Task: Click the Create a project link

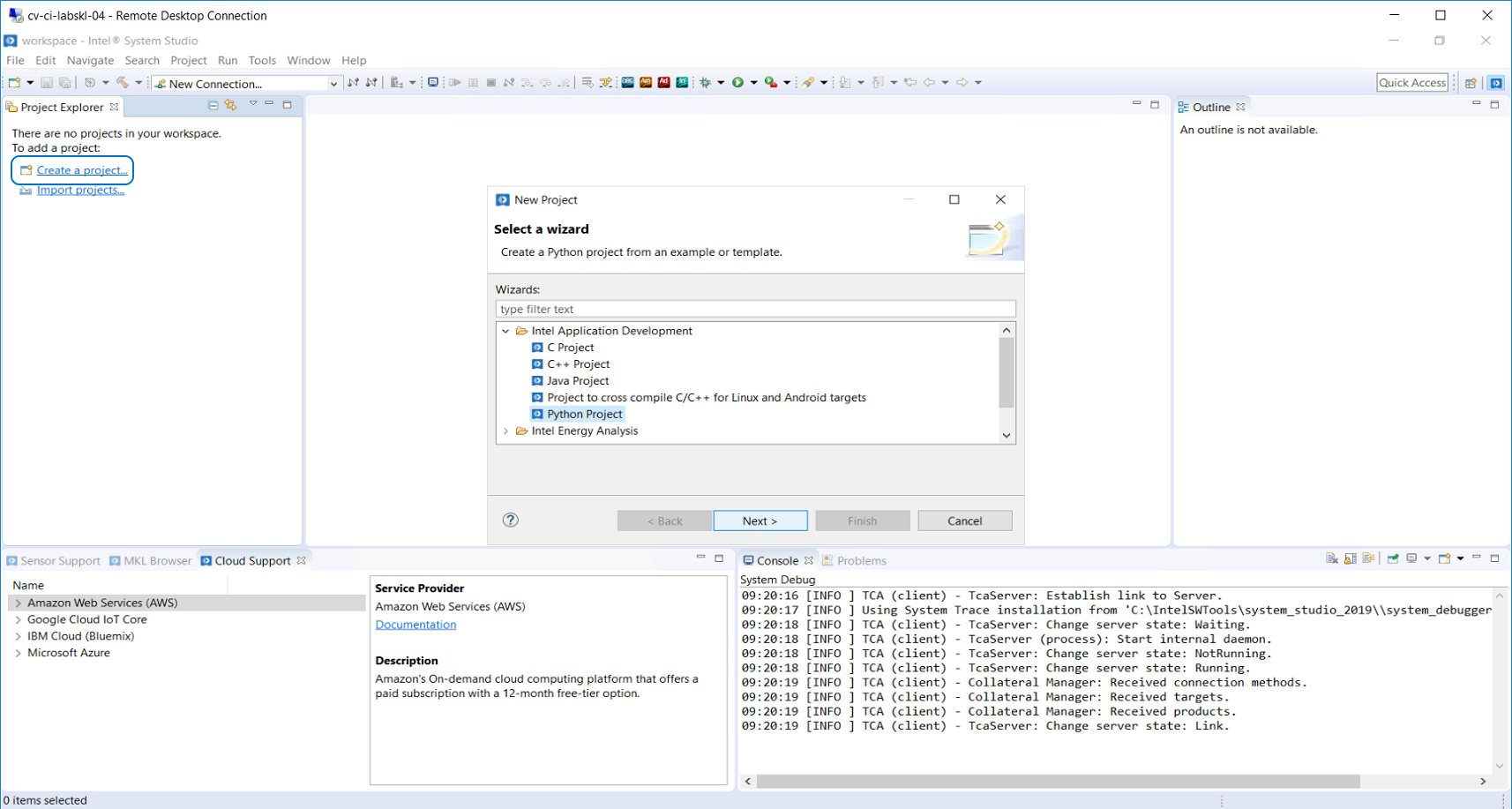Action: pos(82,170)
